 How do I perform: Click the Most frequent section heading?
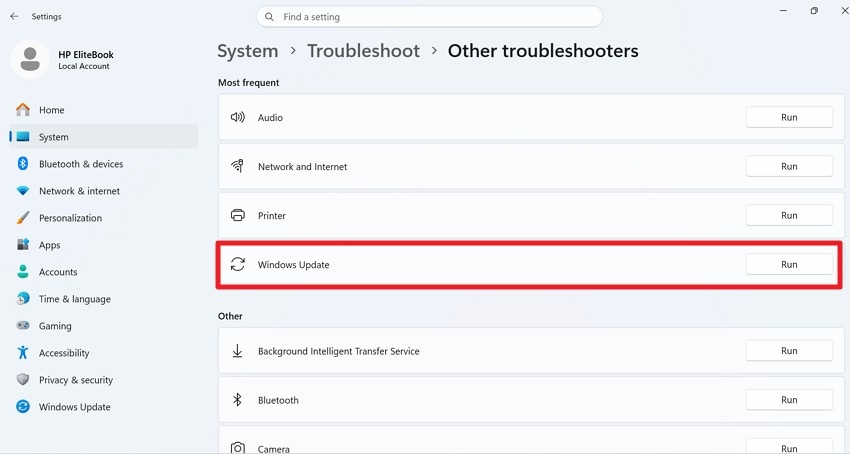248,82
